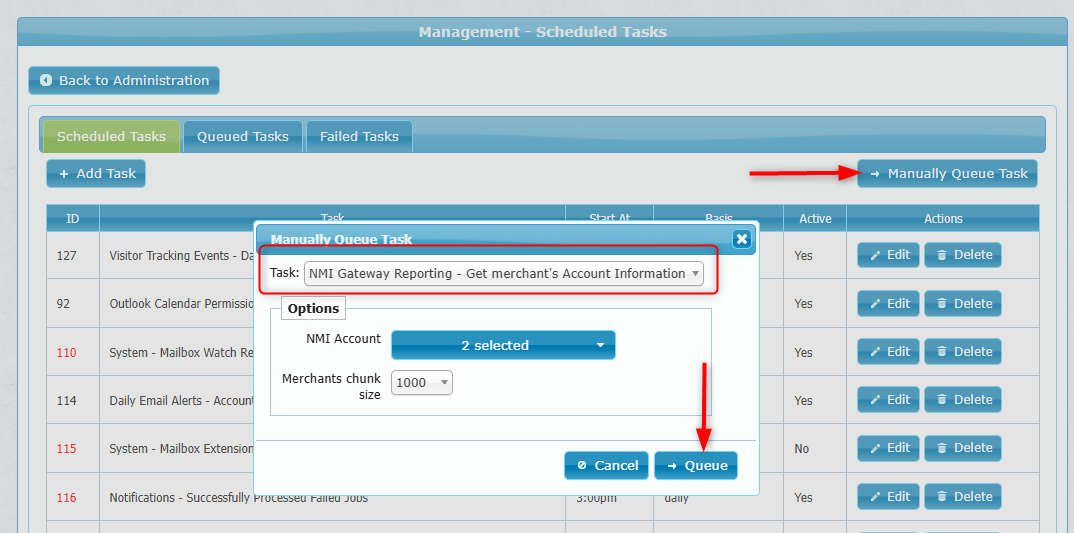
Task: Select the Scheduled Tasks tab
Action: [111, 137]
